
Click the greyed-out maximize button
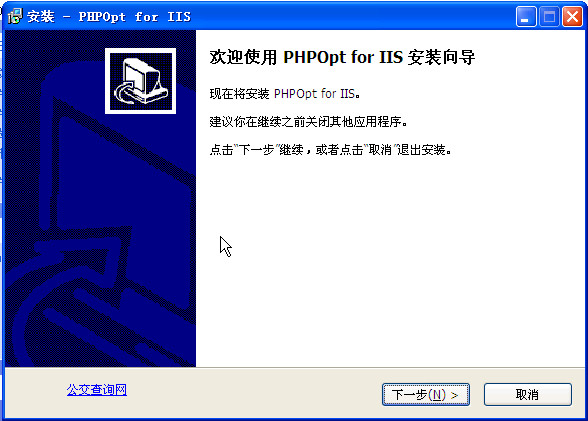[x=549, y=16]
